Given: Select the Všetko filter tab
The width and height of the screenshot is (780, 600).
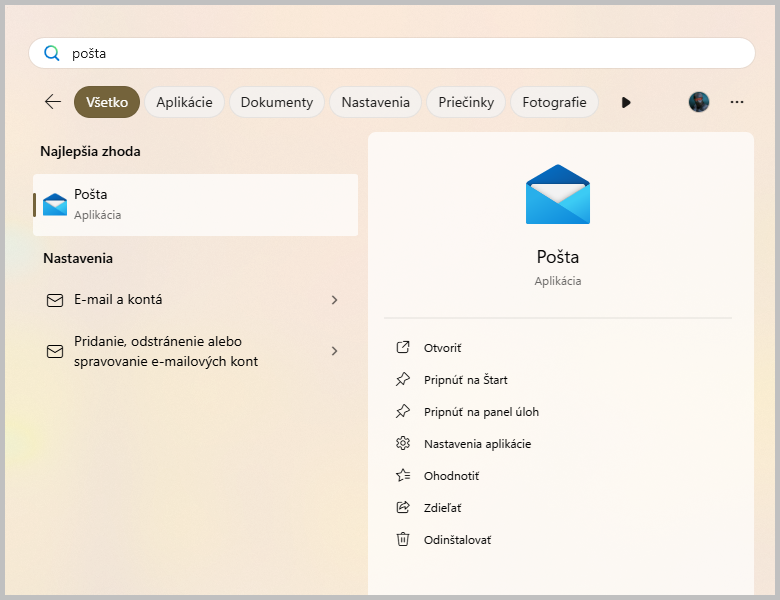Looking at the screenshot, I should (107, 102).
